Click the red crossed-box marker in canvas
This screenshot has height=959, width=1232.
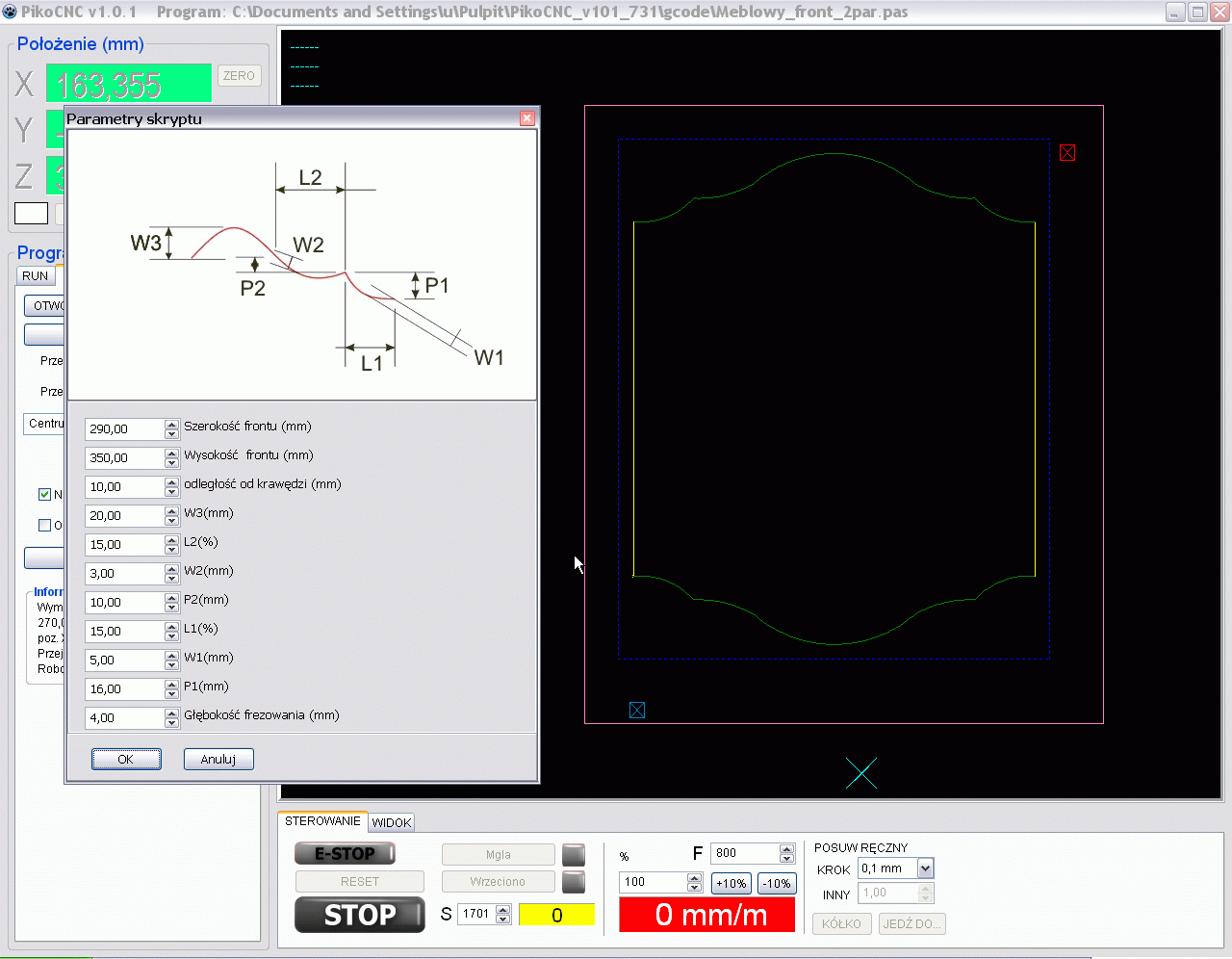pos(1067,153)
